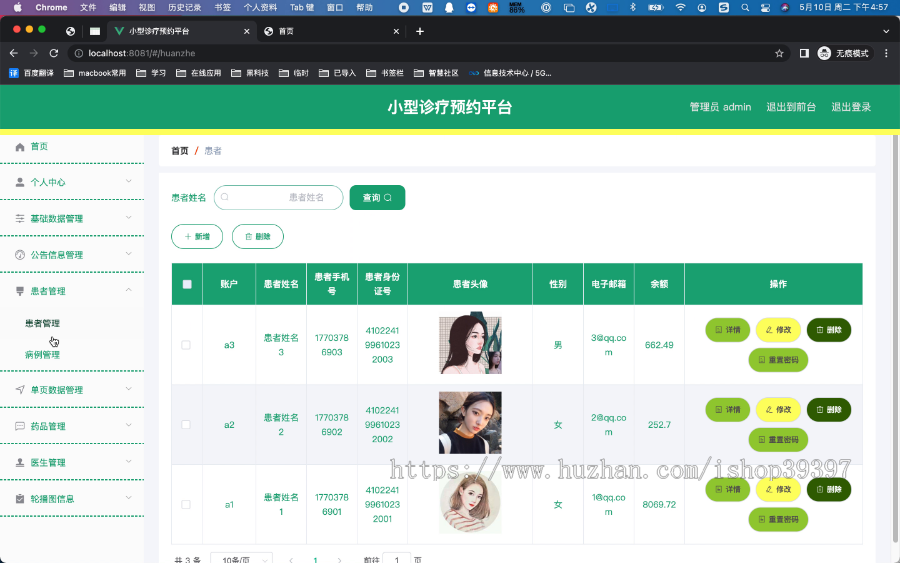Expand the 轮播图信息 menu chevron
The width and height of the screenshot is (900, 563).
pos(129,498)
